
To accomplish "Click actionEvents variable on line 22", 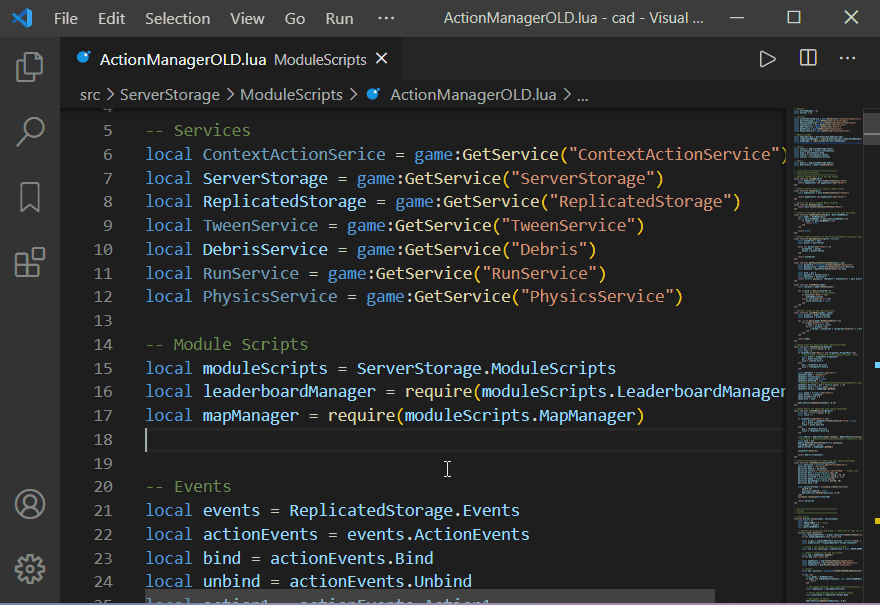I will (x=260, y=534).
